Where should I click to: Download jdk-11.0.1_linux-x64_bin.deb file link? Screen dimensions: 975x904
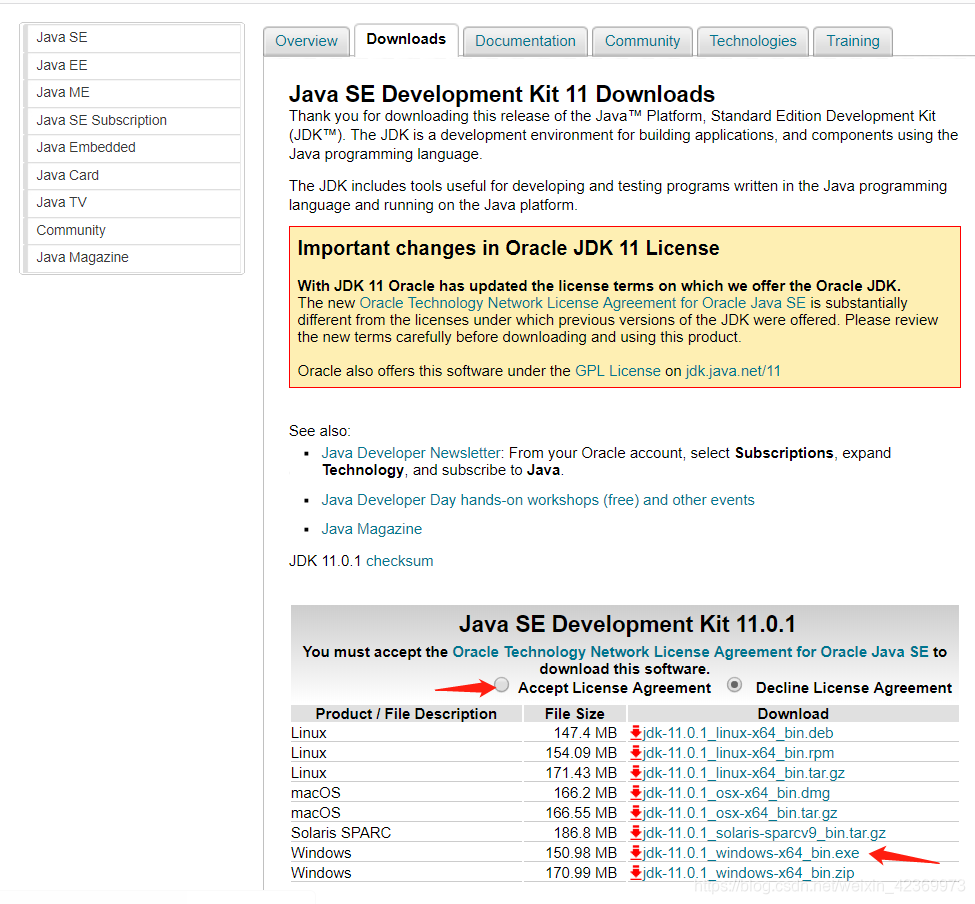tap(738, 732)
